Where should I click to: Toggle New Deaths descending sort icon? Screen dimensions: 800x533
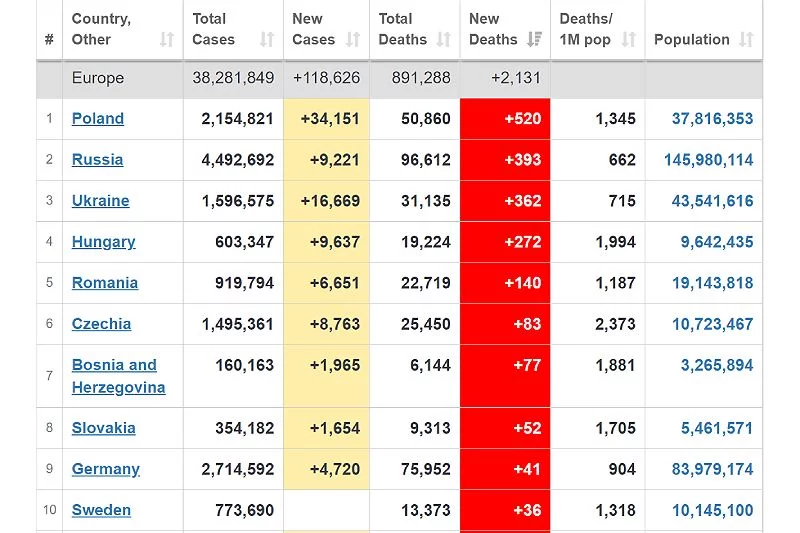tap(534, 39)
